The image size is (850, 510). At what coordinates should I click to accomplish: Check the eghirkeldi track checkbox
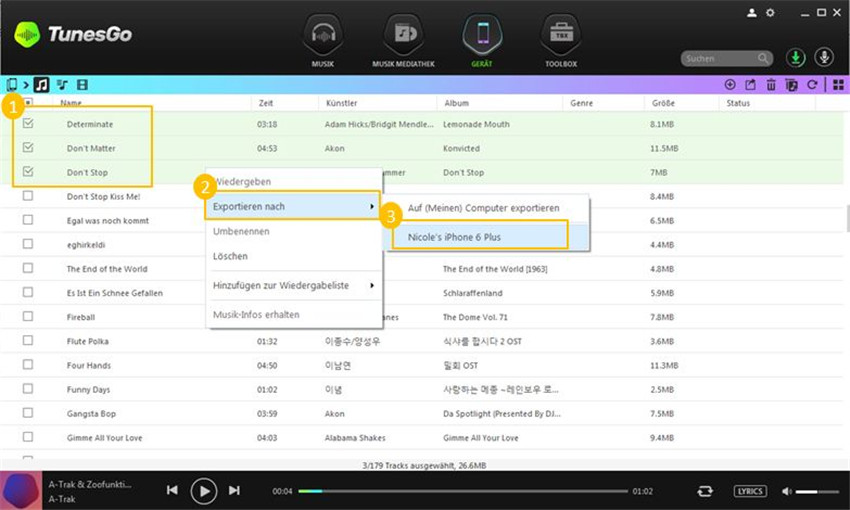[x=28, y=244]
